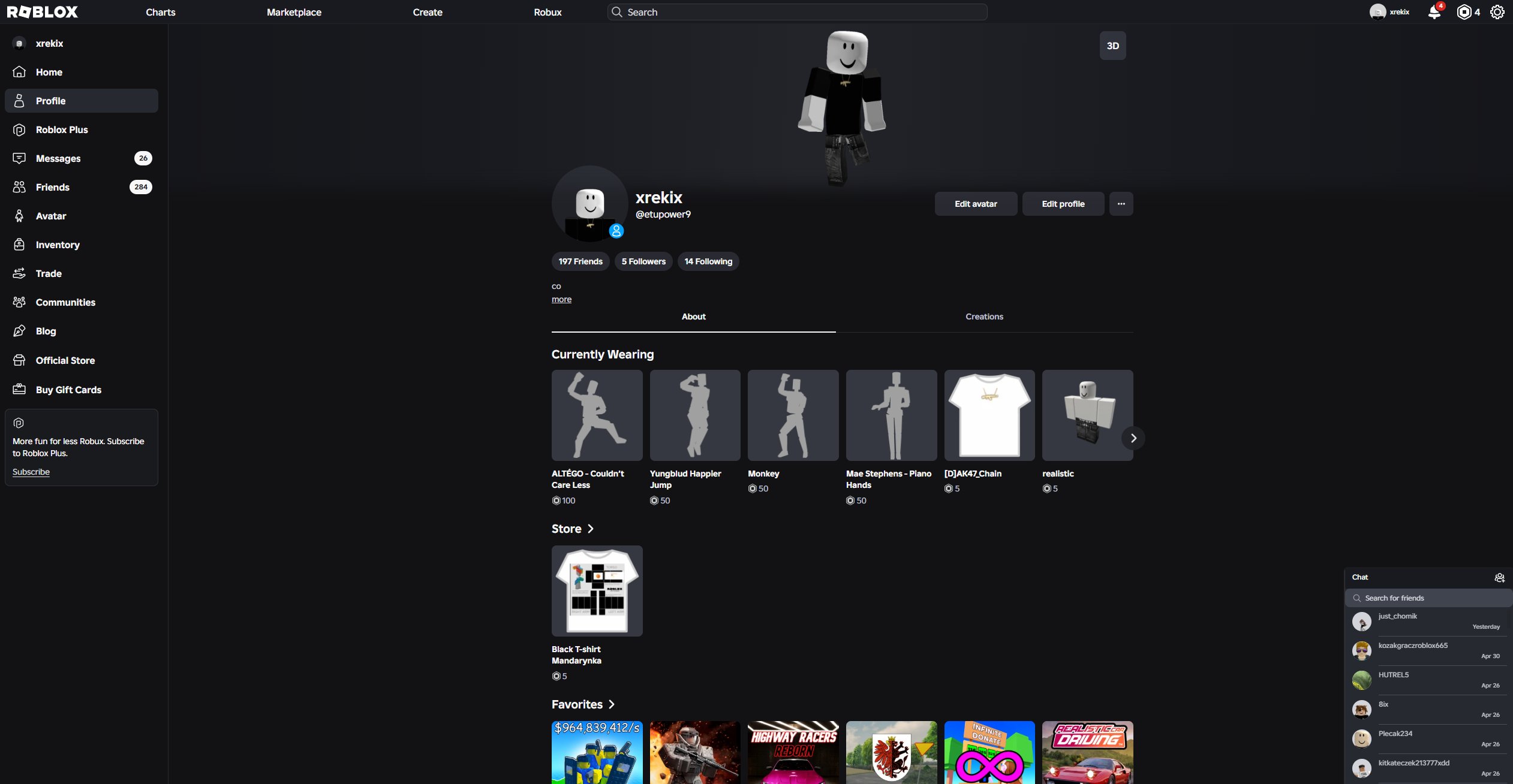Open kitkateczek213777xdd chat row
Viewport: 1513px width, 784px height.
(x=1427, y=768)
